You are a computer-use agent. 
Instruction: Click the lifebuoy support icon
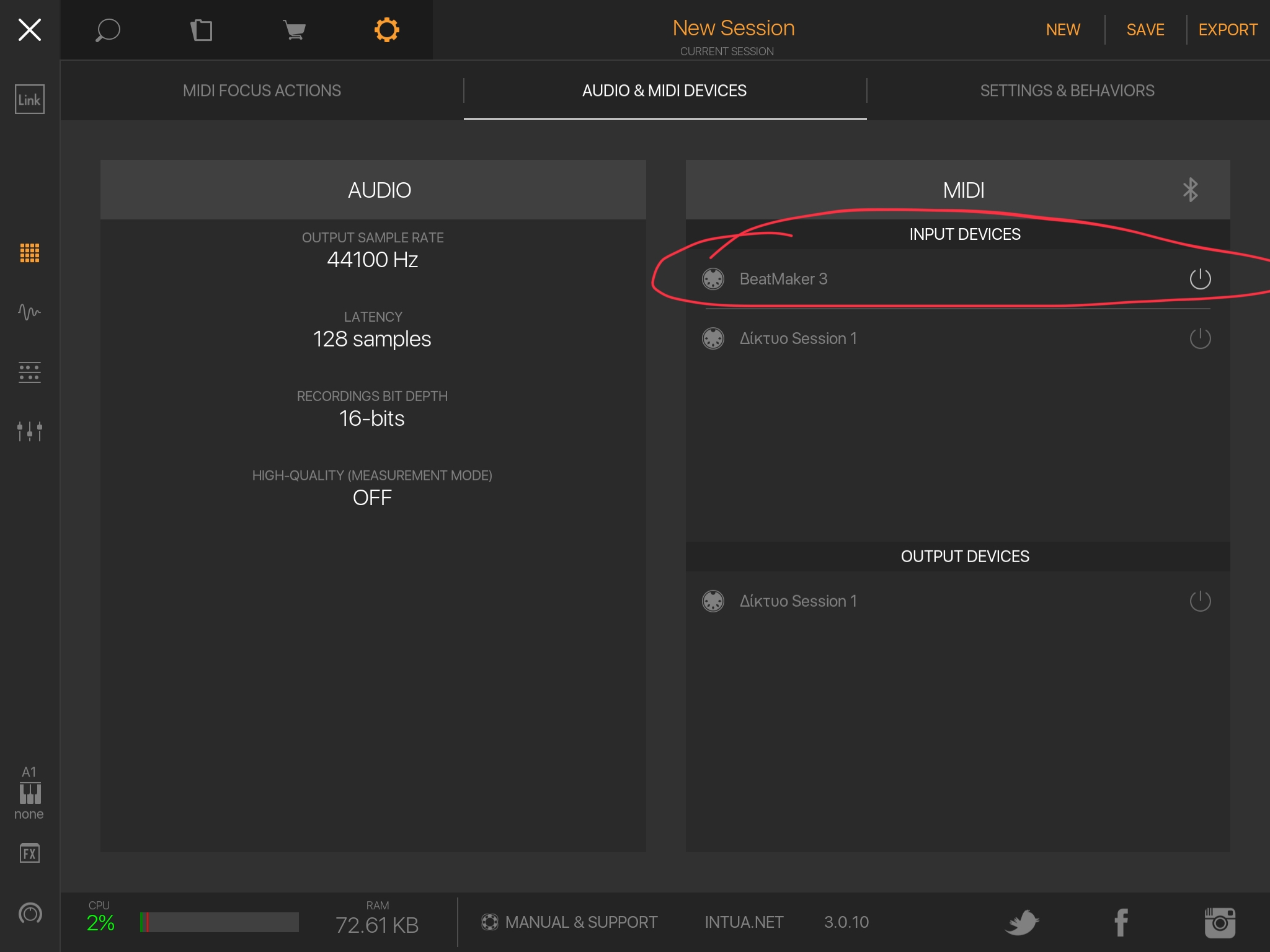coord(490,922)
